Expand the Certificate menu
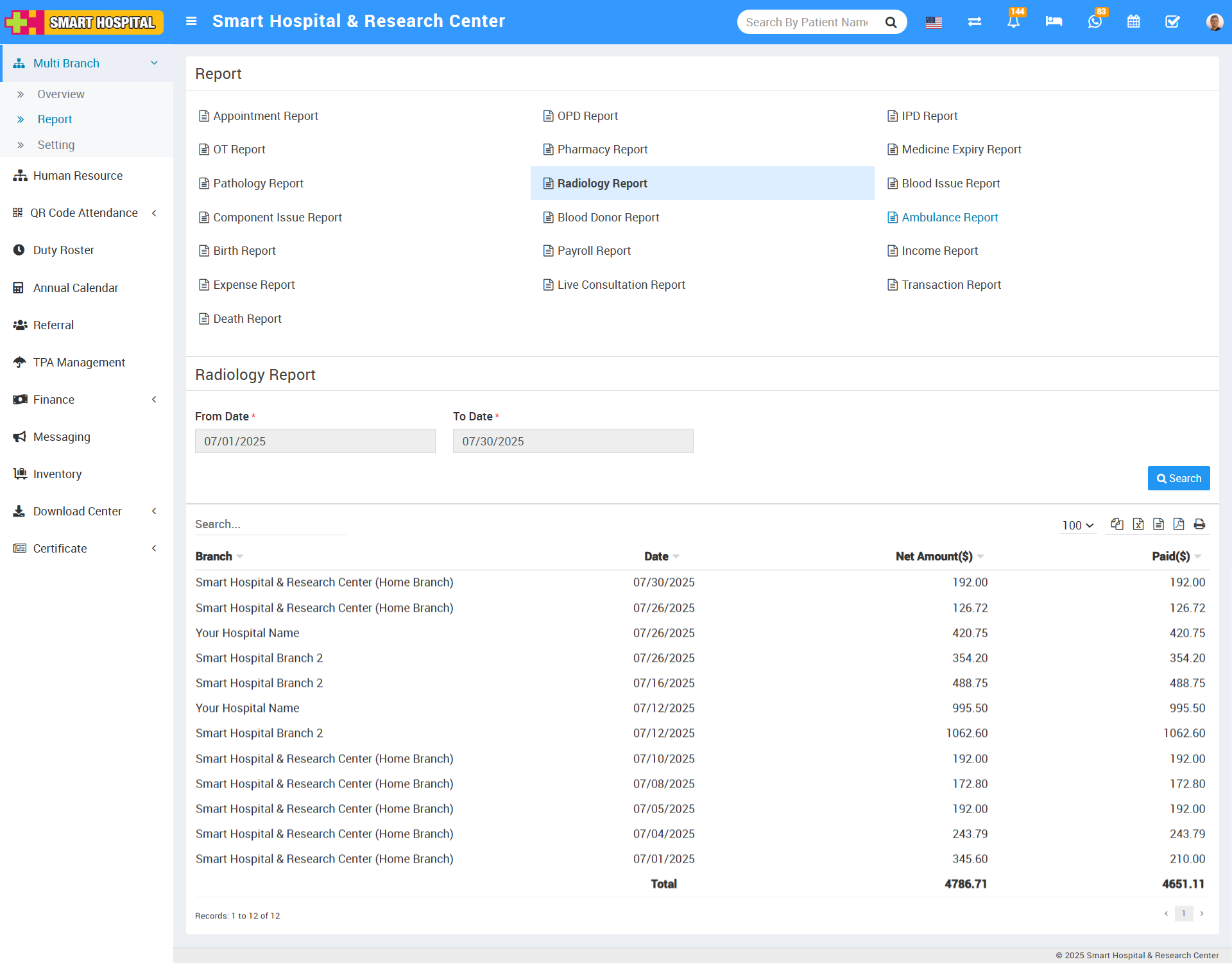This screenshot has height=964, width=1232. point(87,549)
